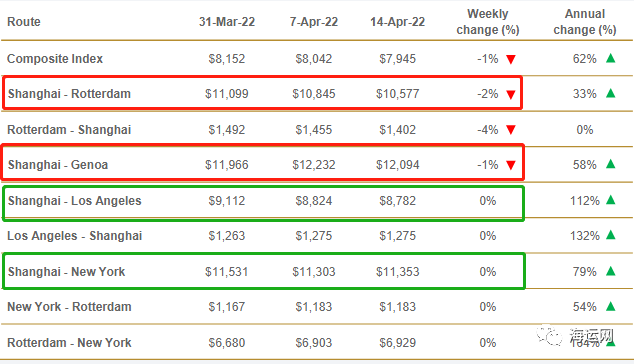Click the $12,232 Shanghai - Genoa value
The width and height of the screenshot is (634, 364).
click(314, 165)
